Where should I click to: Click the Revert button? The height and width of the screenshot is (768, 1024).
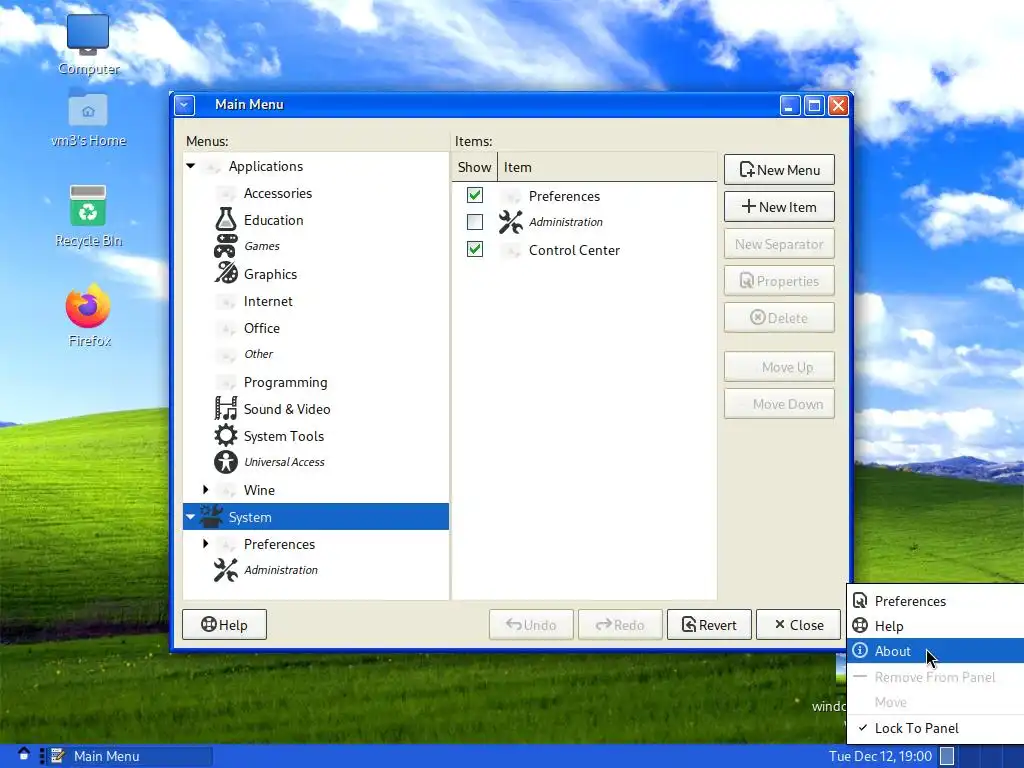point(709,625)
